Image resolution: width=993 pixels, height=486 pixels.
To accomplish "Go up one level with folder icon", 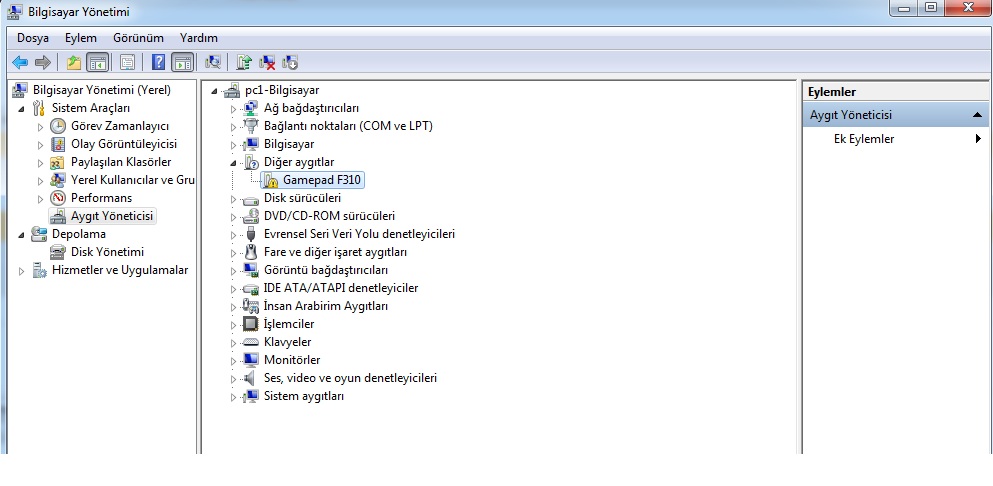I will [x=74, y=62].
